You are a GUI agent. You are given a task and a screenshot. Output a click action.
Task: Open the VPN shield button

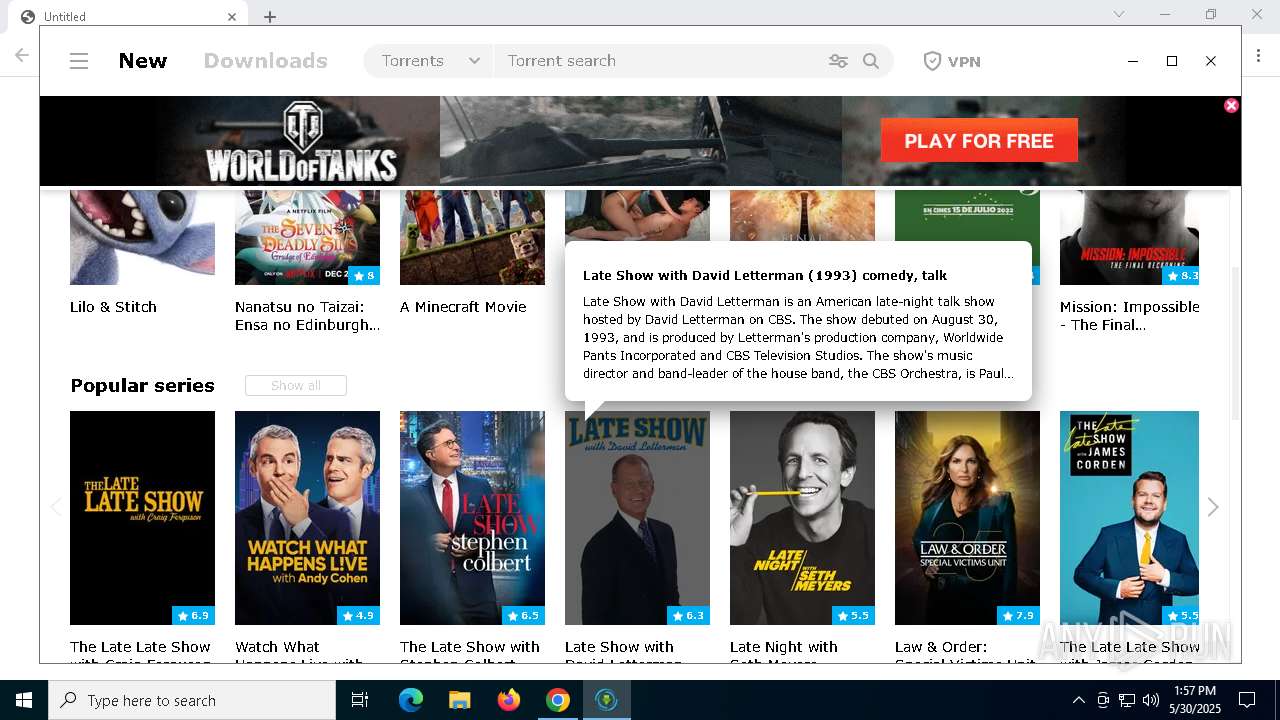[951, 61]
